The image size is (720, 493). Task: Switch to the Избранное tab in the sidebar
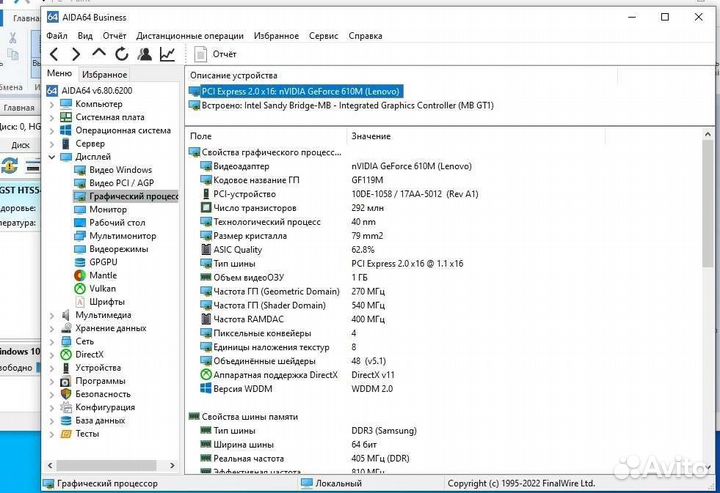[x=104, y=74]
